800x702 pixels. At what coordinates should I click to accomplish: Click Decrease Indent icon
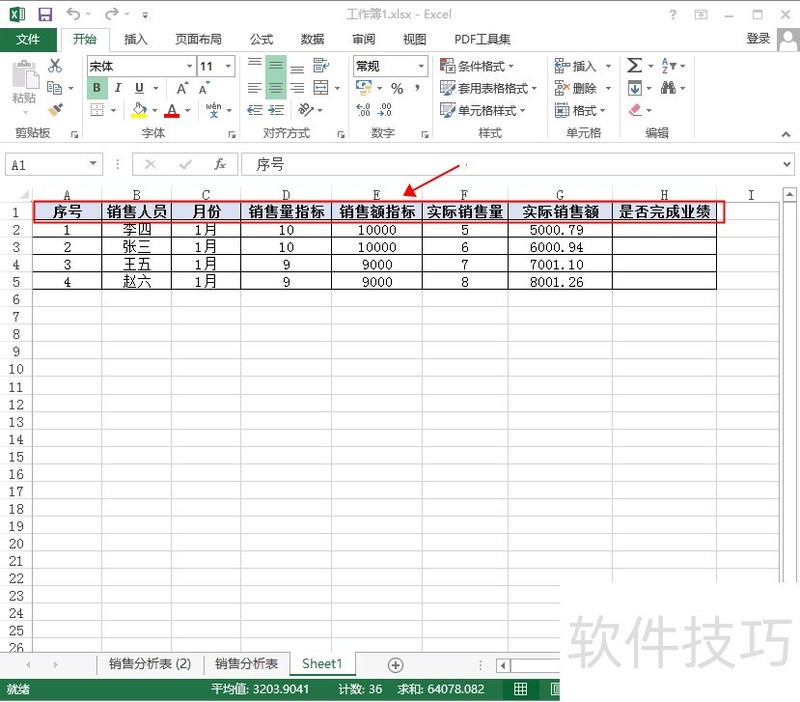point(255,110)
